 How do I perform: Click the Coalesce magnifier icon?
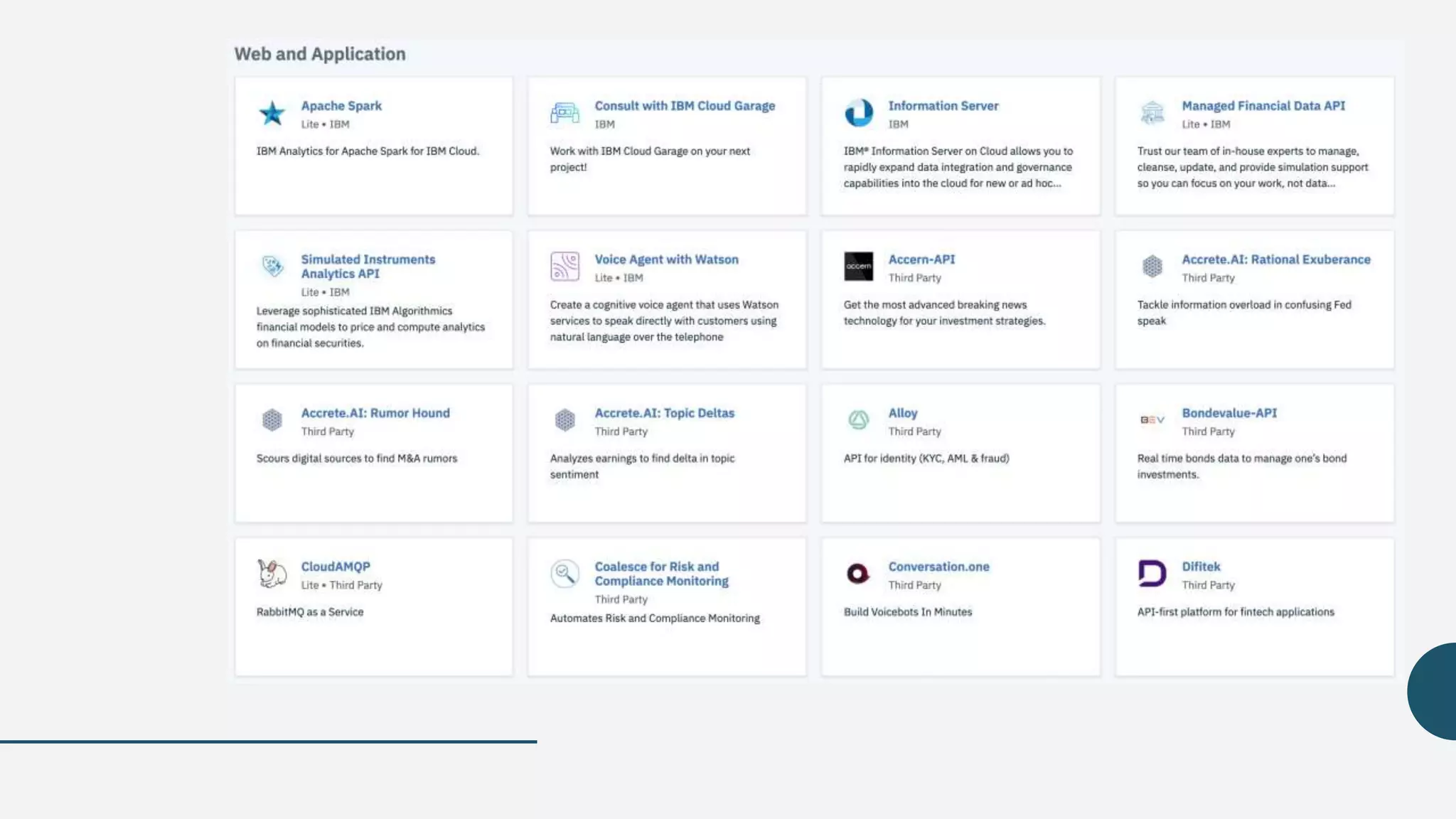(x=565, y=574)
